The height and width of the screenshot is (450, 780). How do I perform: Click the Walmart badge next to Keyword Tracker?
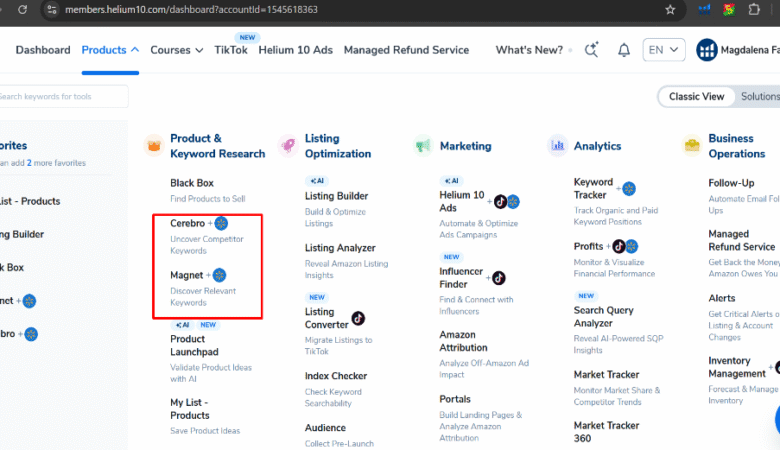[629, 188]
